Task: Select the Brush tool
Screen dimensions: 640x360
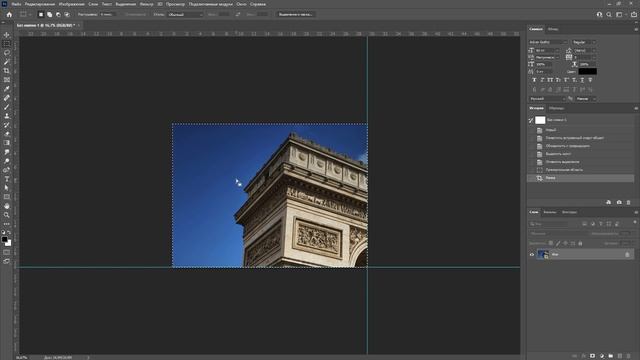Action: tap(7, 107)
